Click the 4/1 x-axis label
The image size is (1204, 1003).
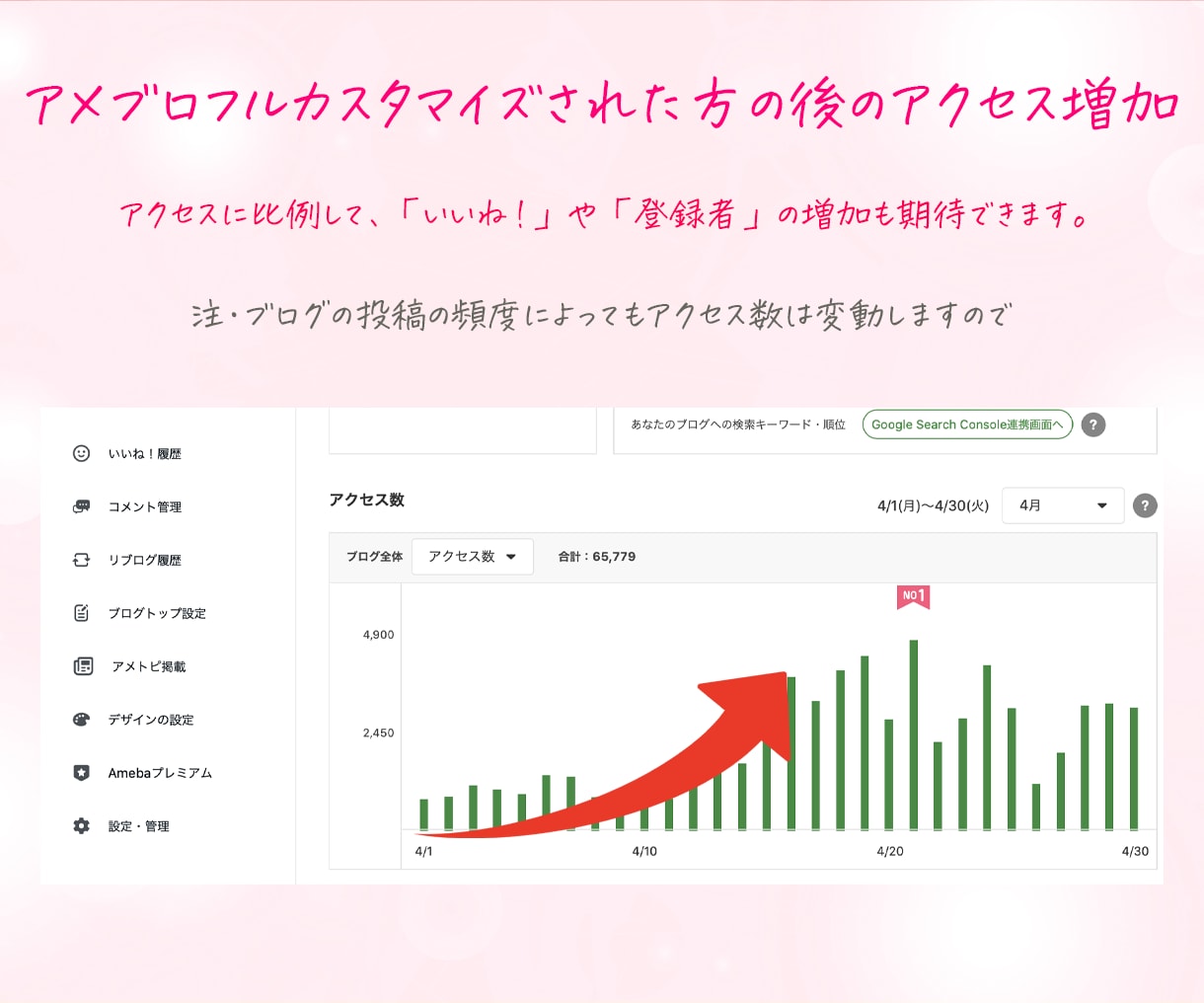pyautogui.click(x=423, y=851)
